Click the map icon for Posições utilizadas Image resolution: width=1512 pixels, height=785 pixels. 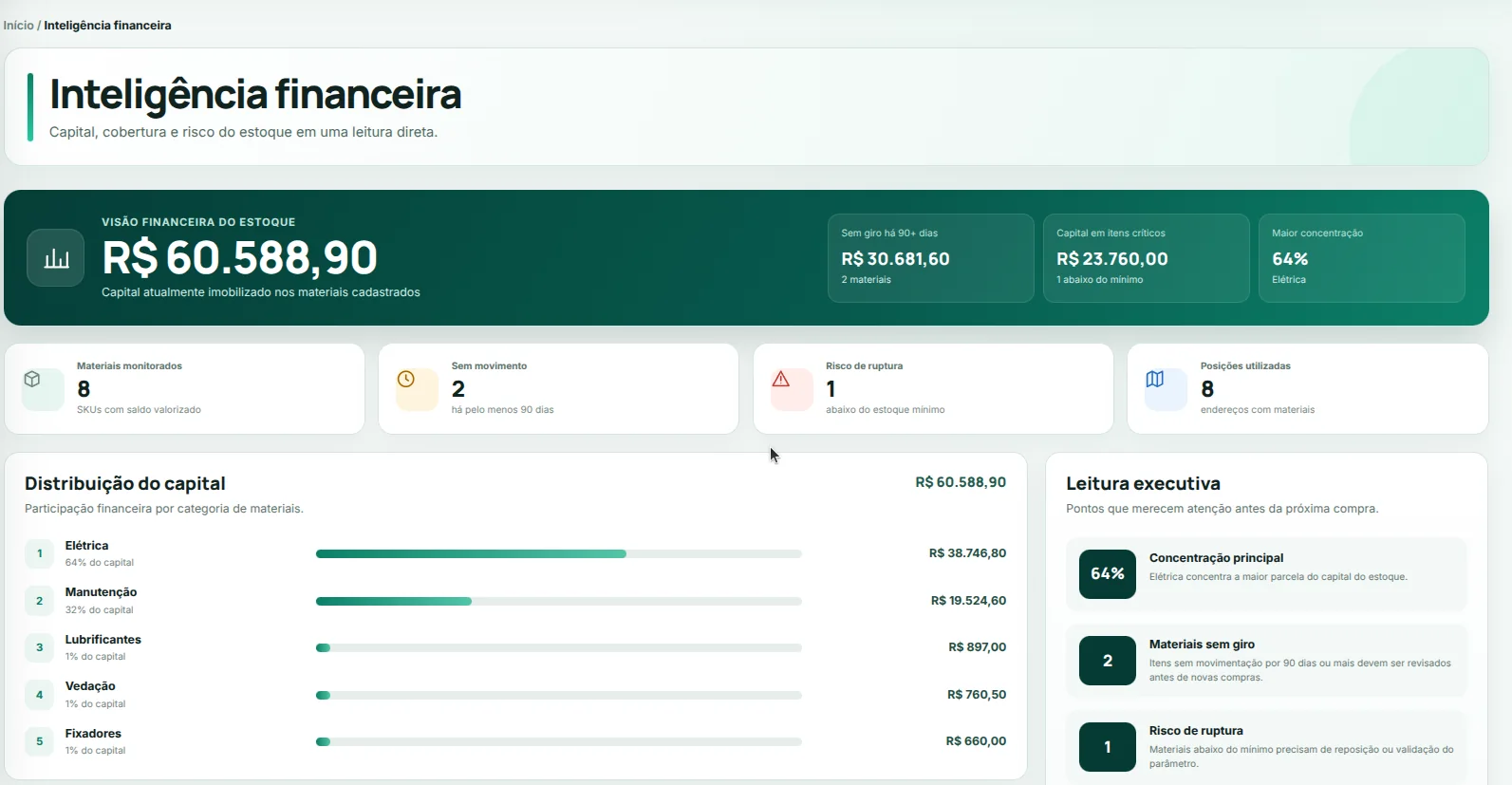1155,380
